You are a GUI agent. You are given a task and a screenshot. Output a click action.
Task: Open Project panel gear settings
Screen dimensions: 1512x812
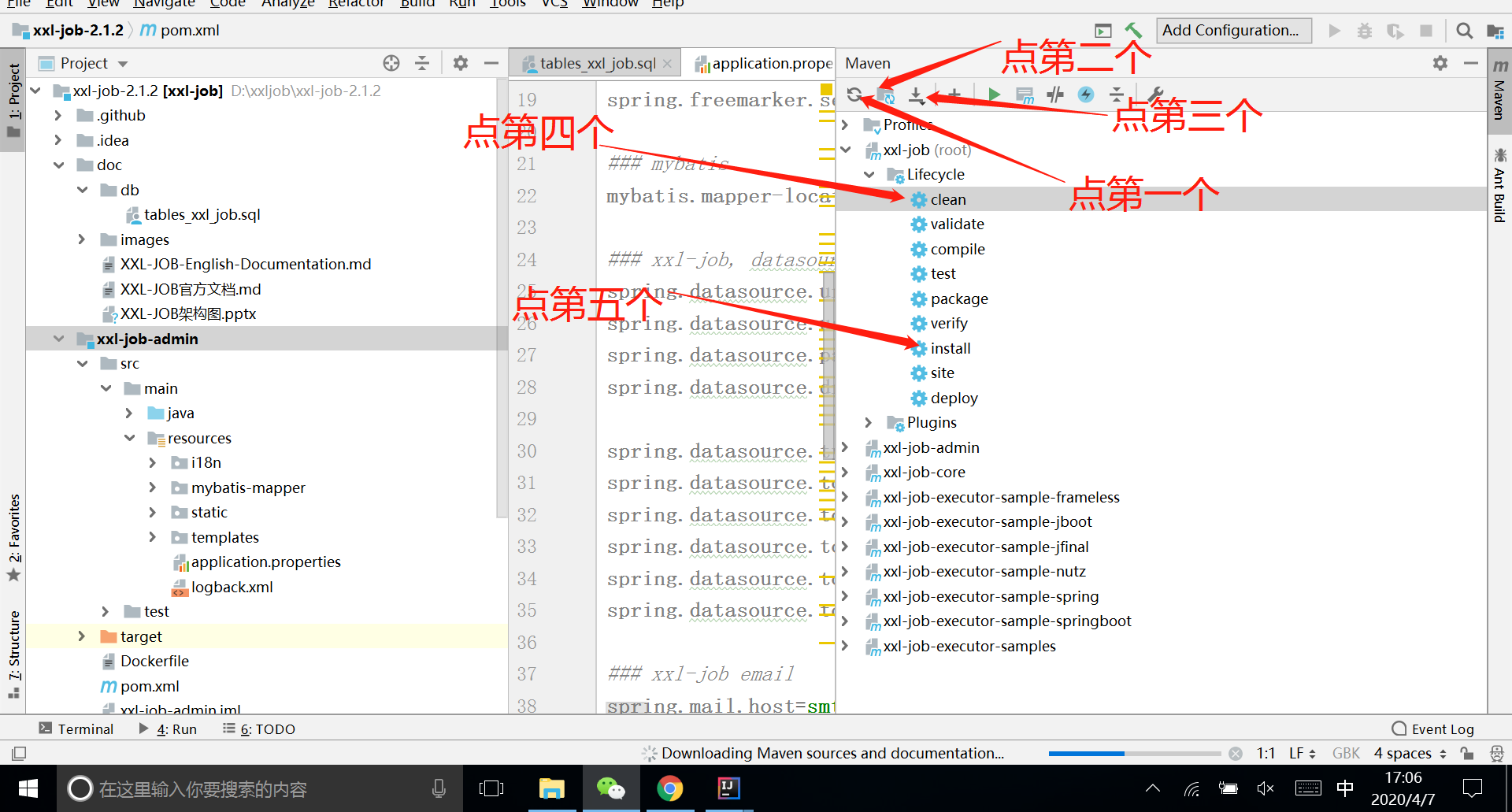click(x=461, y=63)
